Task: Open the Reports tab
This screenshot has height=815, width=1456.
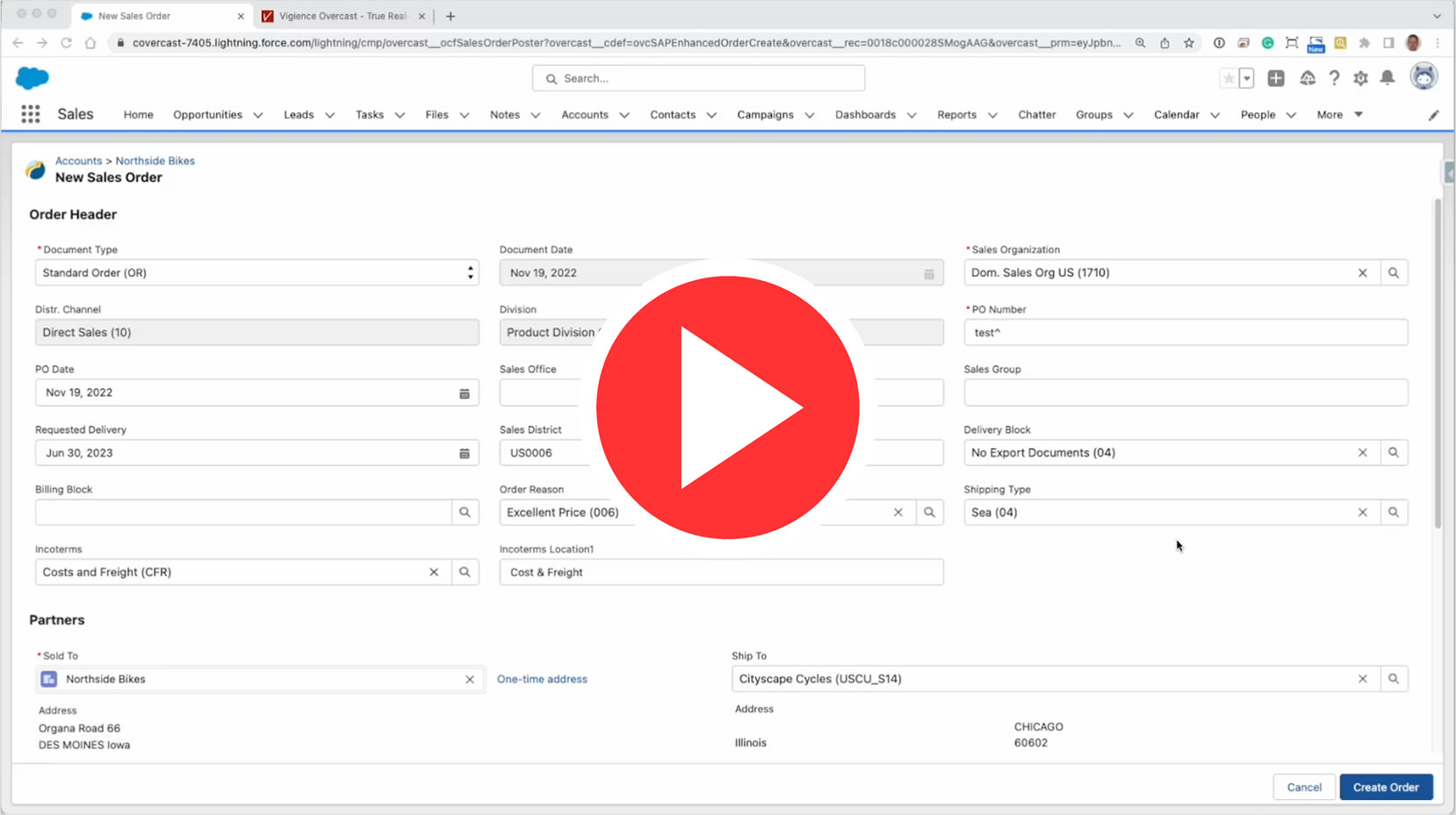Action: click(x=956, y=115)
